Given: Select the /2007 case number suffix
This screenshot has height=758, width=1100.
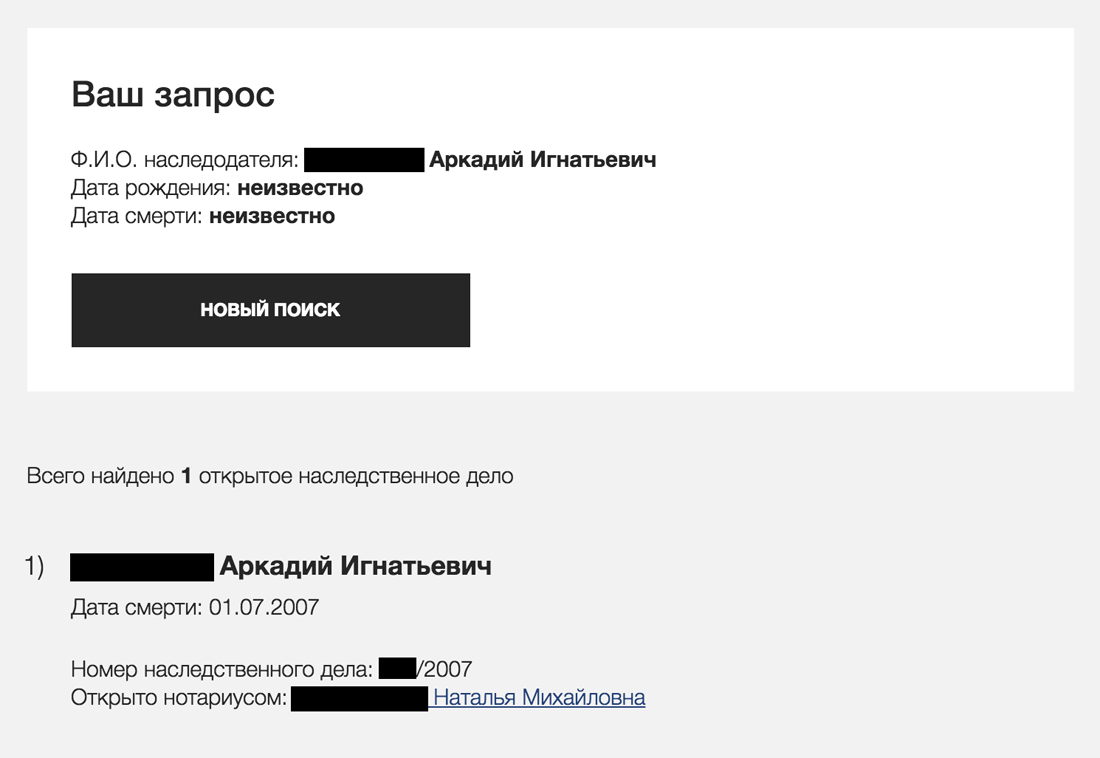Looking at the screenshot, I should pyautogui.click(x=445, y=669).
